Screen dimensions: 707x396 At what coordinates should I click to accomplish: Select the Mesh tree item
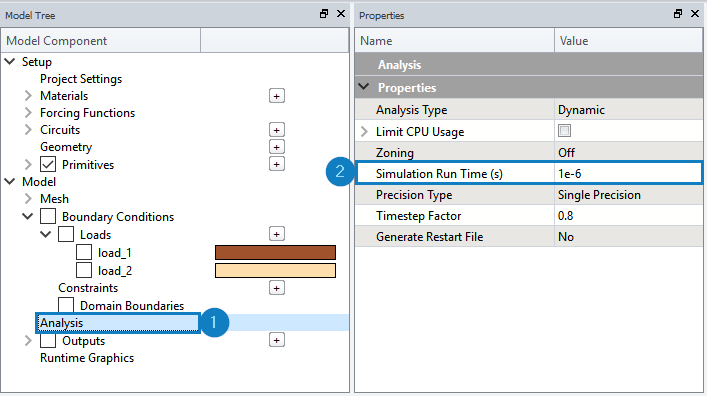coord(55,199)
